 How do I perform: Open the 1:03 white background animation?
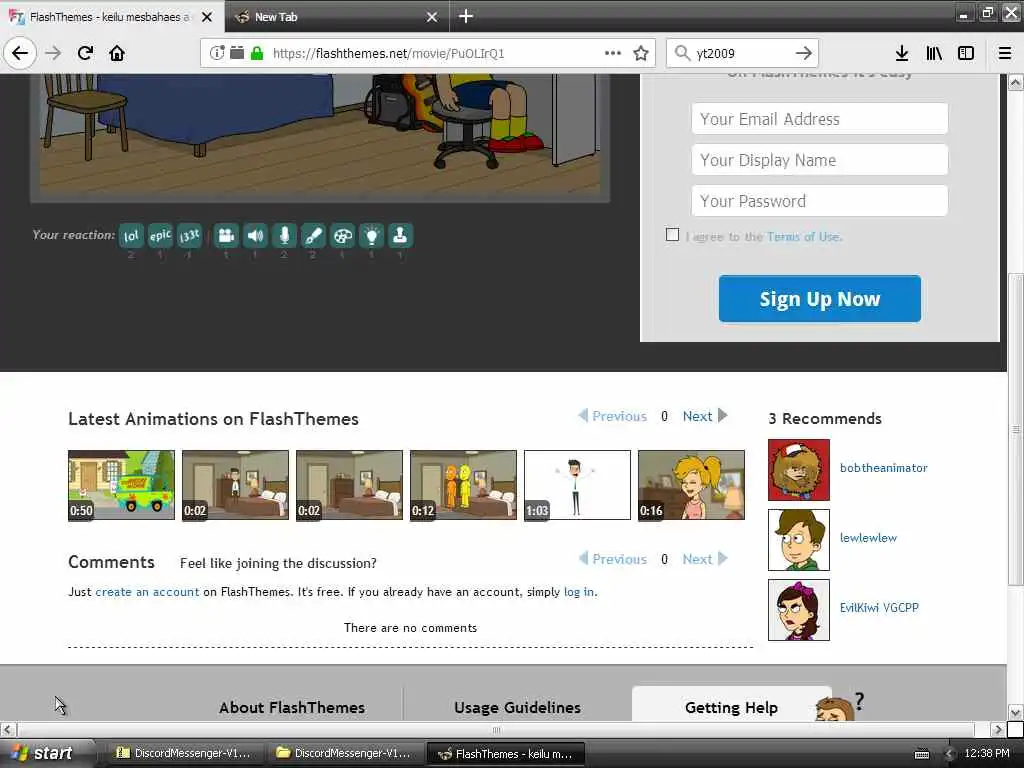pyautogui.click(x=577, y=485)
